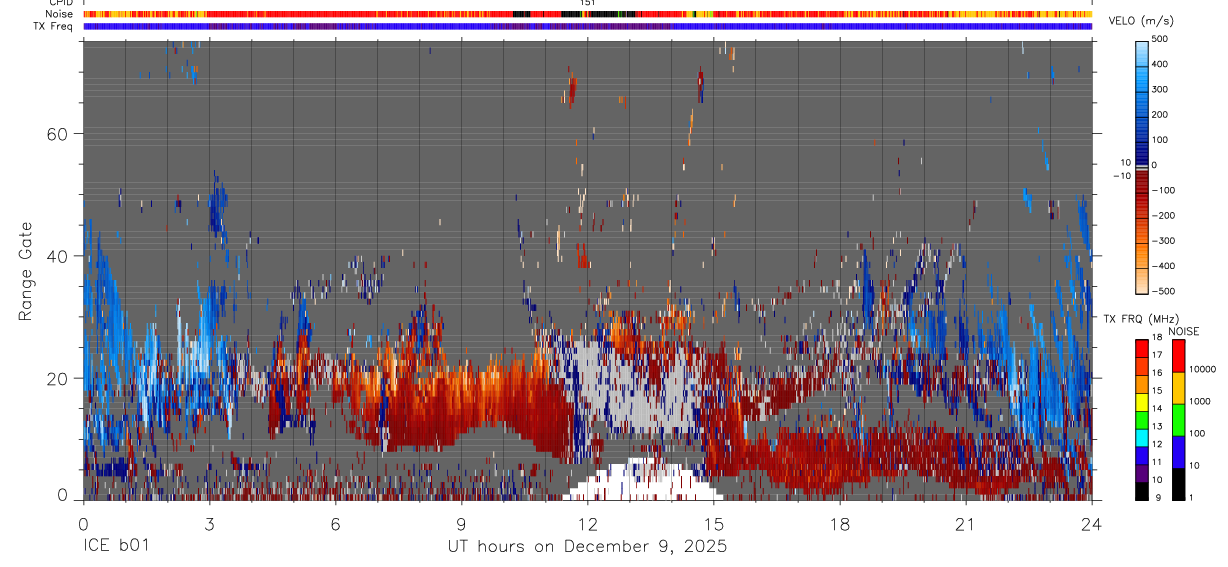Click the '-300' velocity scale label
Viewport: 1228px width, 567px height.
coord(1162,241)
